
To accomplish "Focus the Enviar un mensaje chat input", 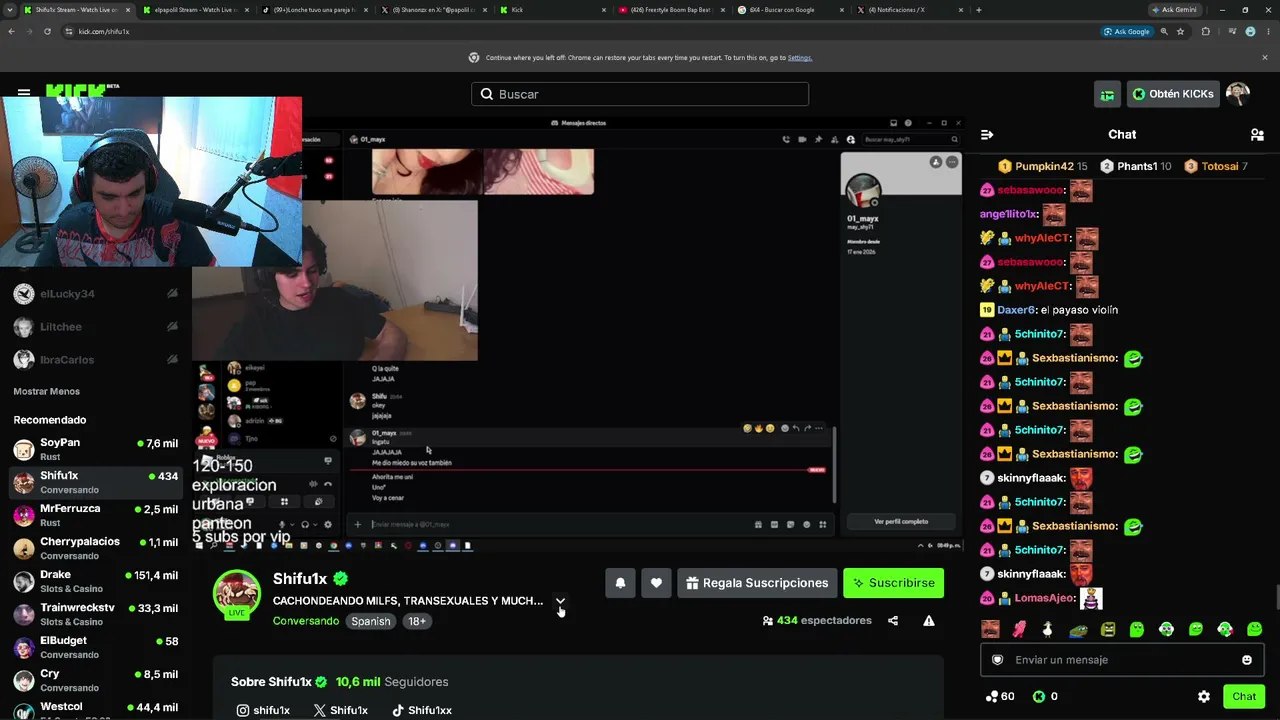I will coord(1122,660).
